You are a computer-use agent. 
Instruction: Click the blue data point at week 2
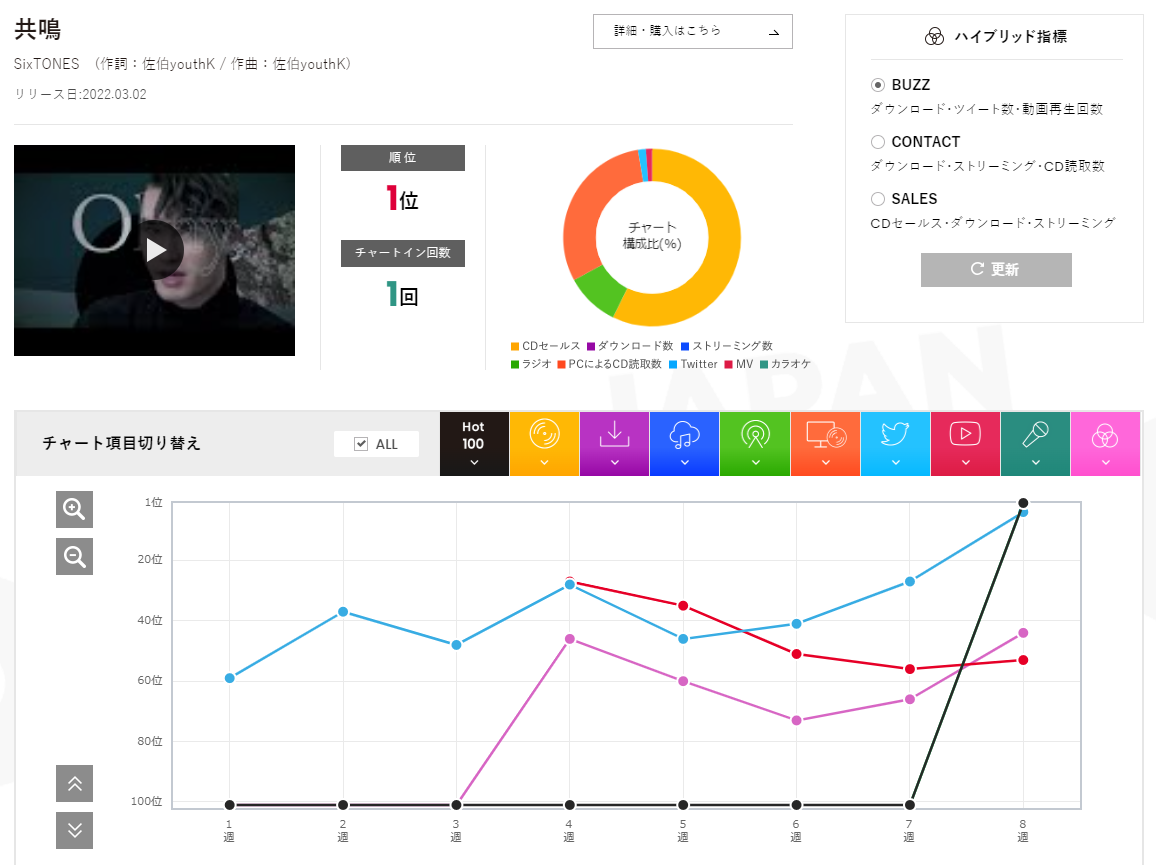(343, 612)
